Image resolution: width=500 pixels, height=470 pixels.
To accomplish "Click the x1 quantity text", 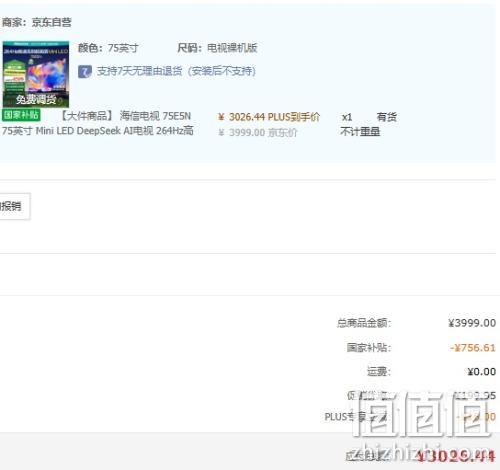I will pyautogui.click(x=347, y=117).
